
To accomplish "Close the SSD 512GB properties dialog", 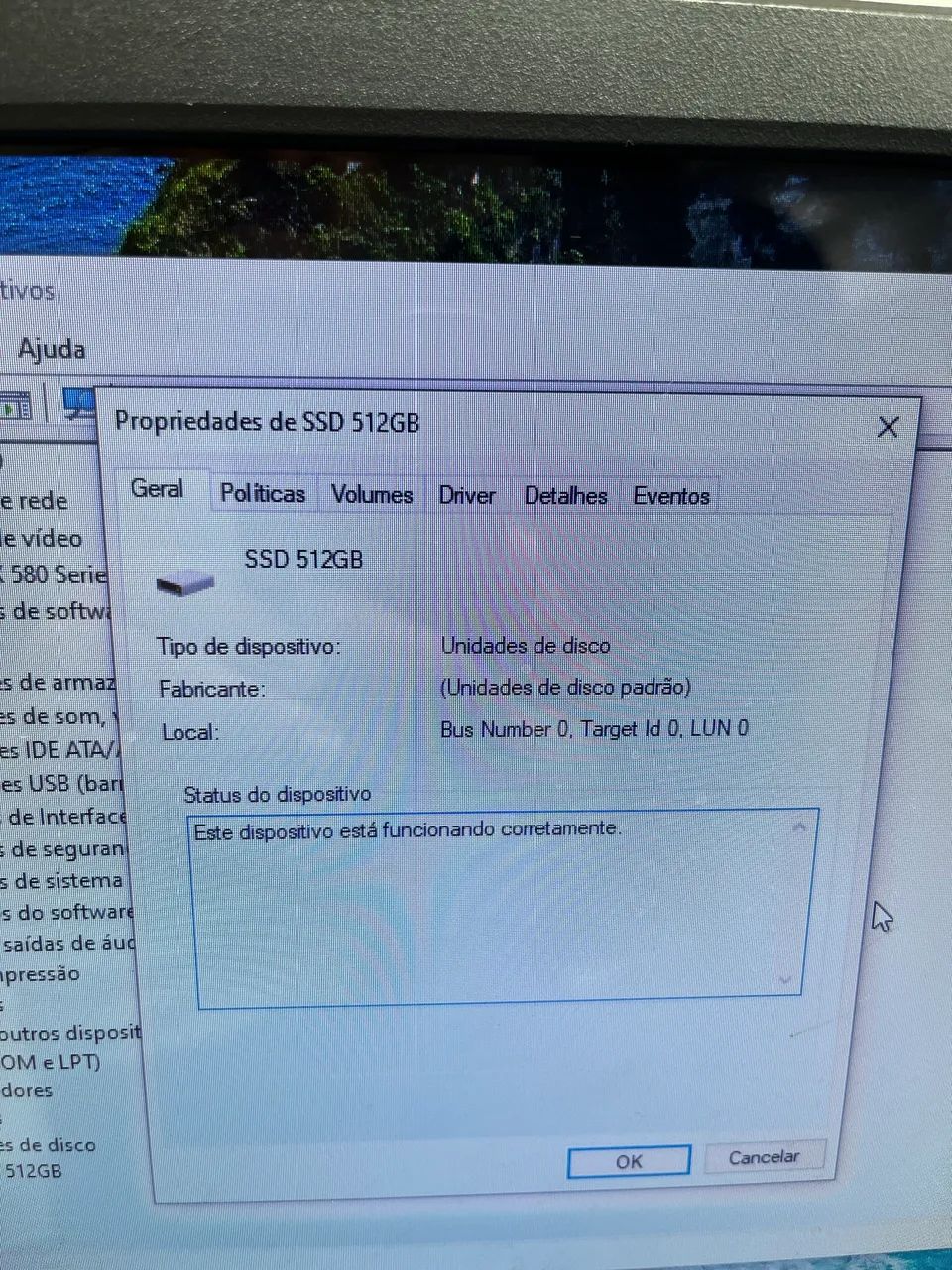I will click(889, 427).
